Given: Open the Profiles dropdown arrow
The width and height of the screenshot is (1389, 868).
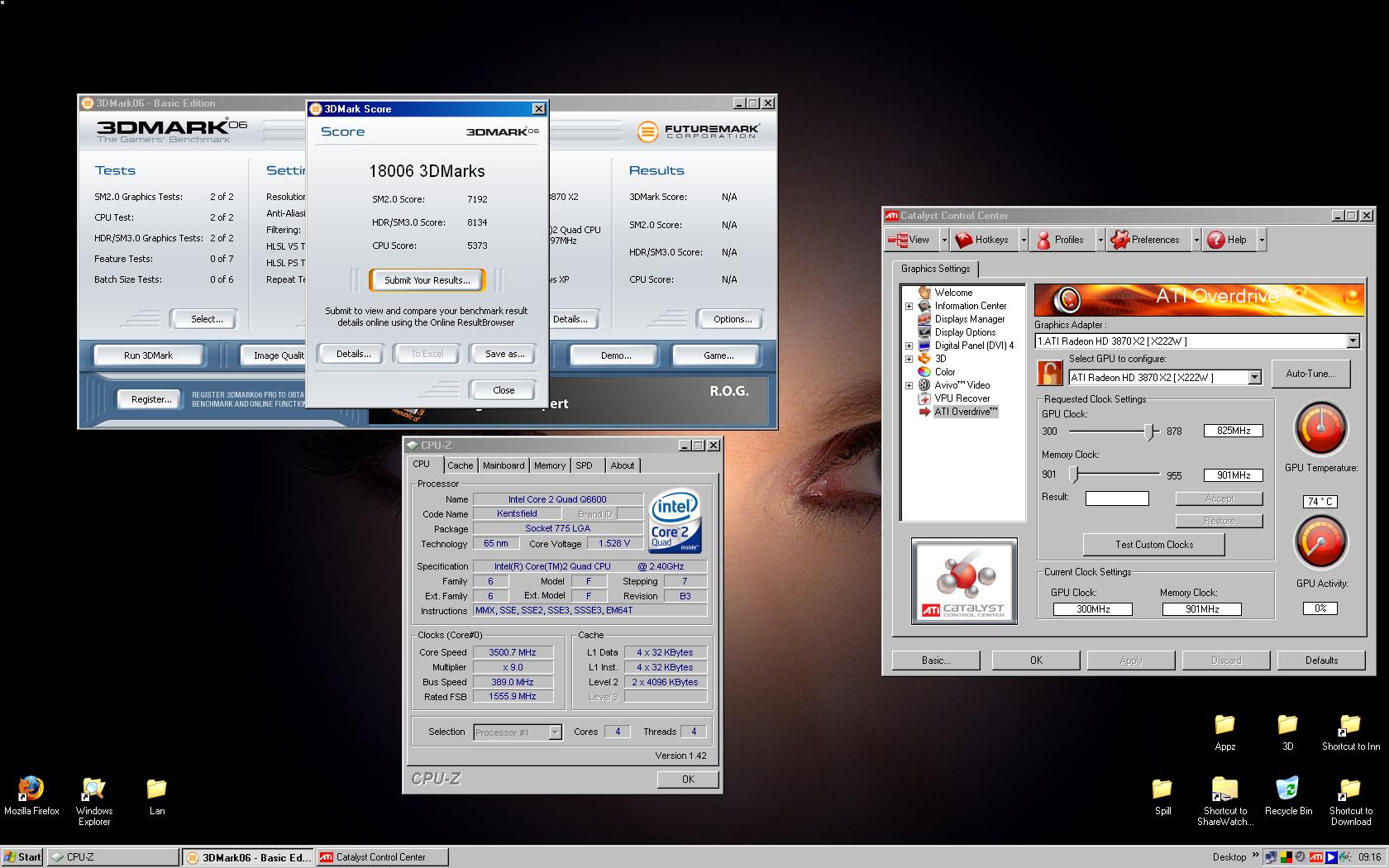Looking at the screenshot, I should coord(1100,240).
